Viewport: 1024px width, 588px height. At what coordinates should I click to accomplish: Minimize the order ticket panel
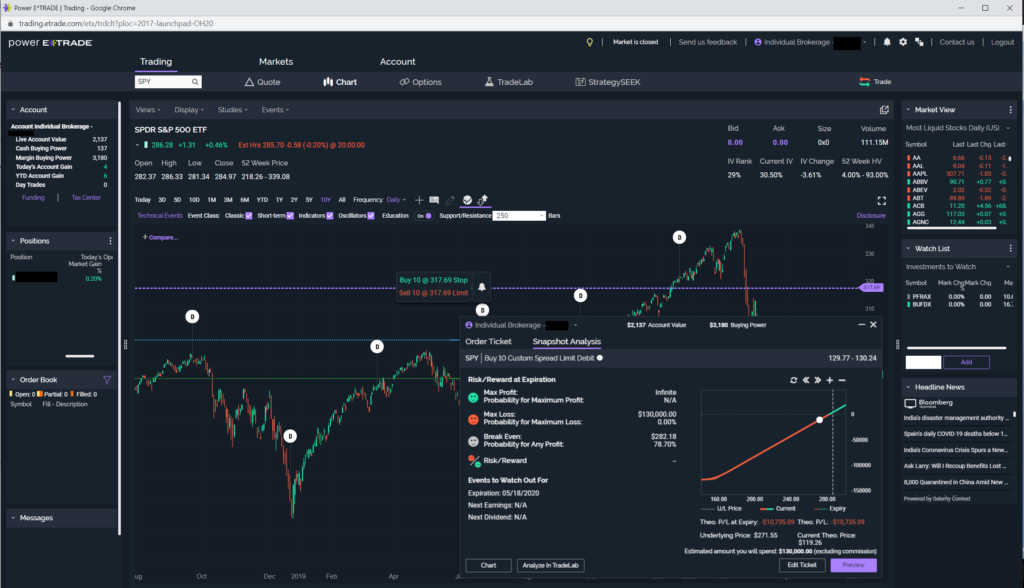coord(861,325)
